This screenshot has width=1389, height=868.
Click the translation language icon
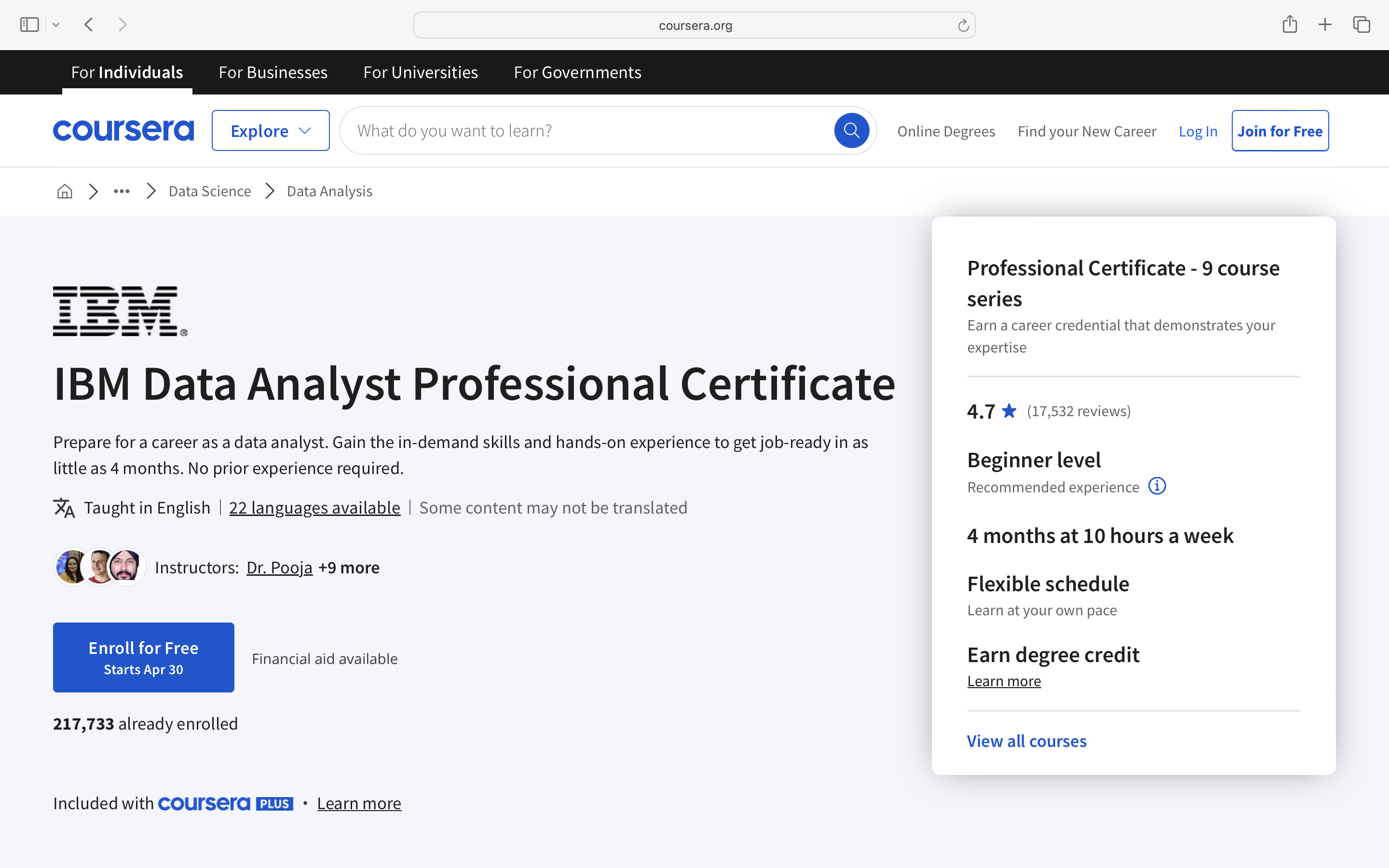pyautogui.click(x=64, y=508)
